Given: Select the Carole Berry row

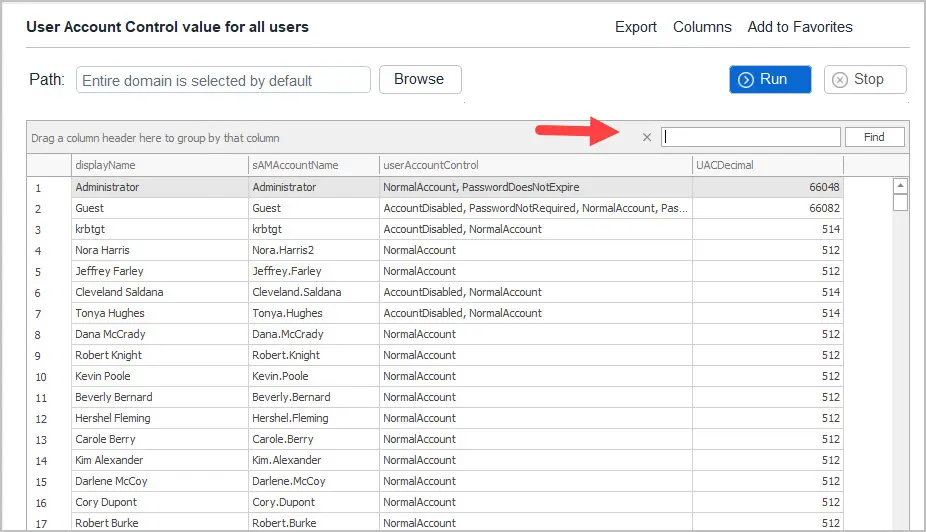Looking at the screenshot, I should [435, 439].
